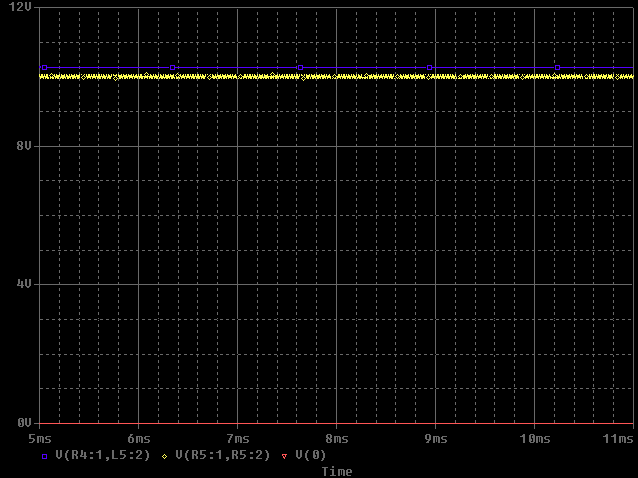This screenshot has width=638, height=478.
Task: Click the yellow diamond marker of V(R5:1,R5:2) legend
Action: 164,456
